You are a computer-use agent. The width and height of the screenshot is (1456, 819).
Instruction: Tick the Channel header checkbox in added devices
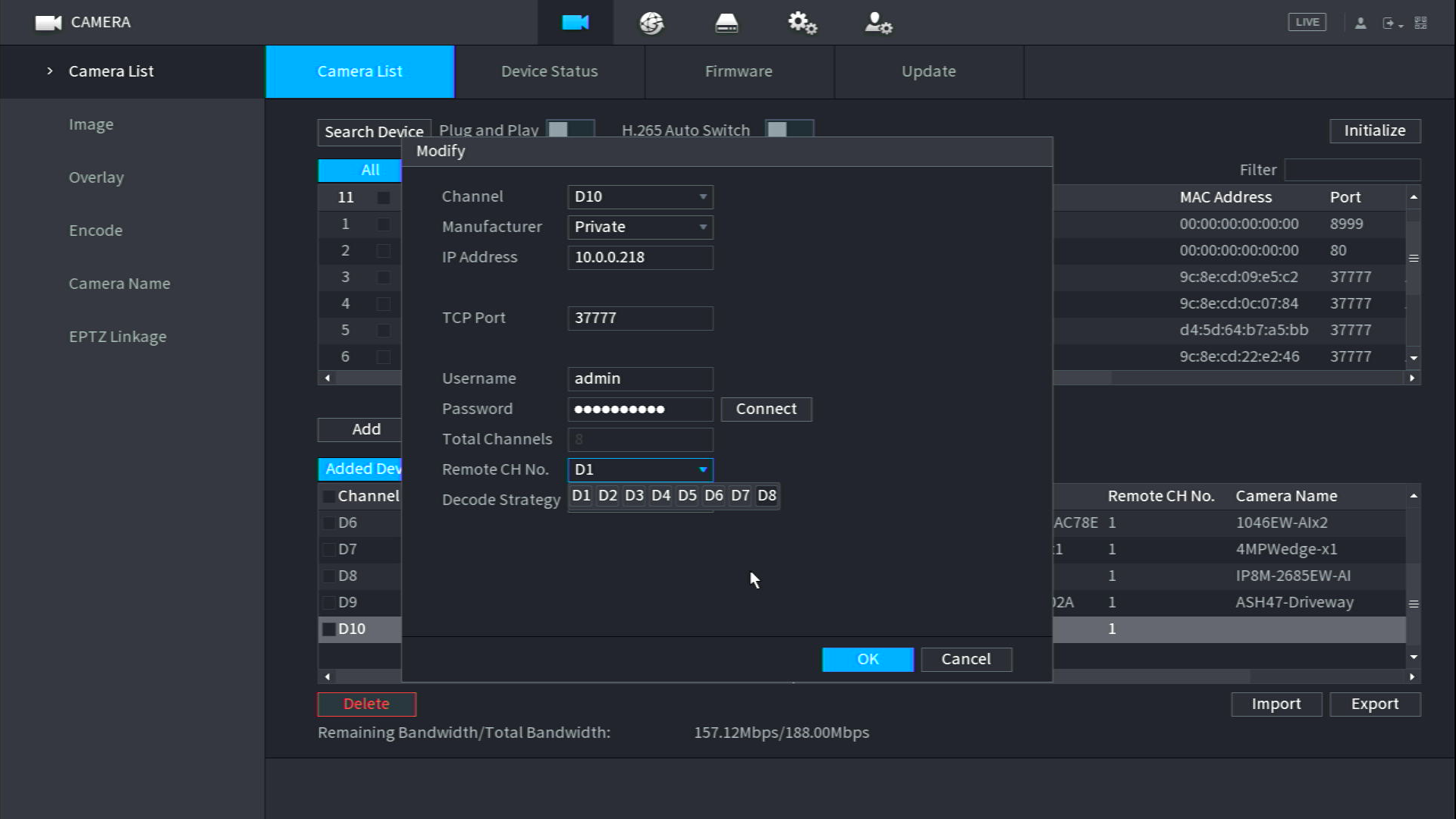pyautogui.click(x=329, y=497)
